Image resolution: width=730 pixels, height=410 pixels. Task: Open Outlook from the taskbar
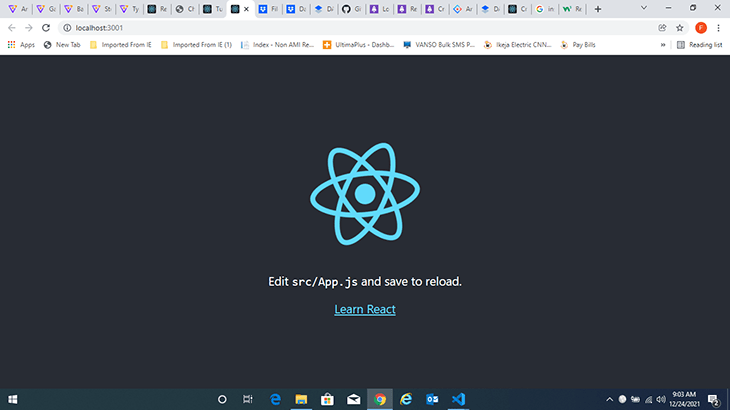(432, 399)
